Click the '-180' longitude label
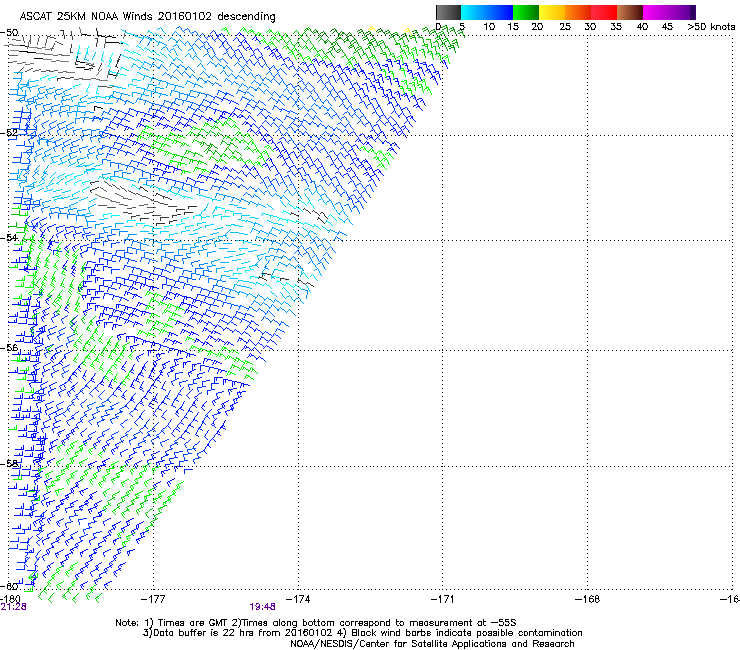740x650 pixels. [x=10, y=599]
